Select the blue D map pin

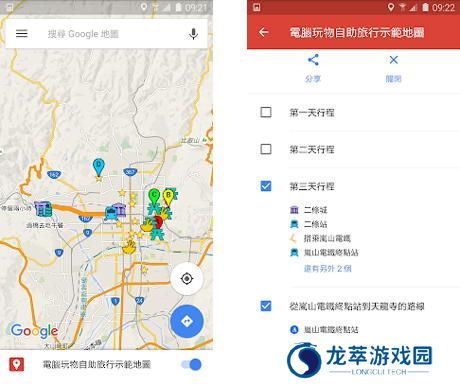tap(98, 168)
